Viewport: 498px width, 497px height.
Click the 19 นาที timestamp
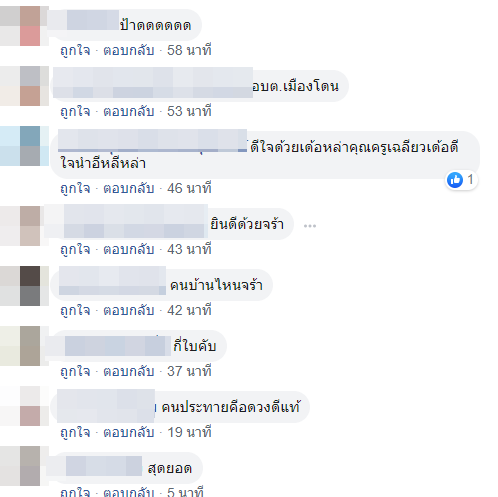(189, 432)
